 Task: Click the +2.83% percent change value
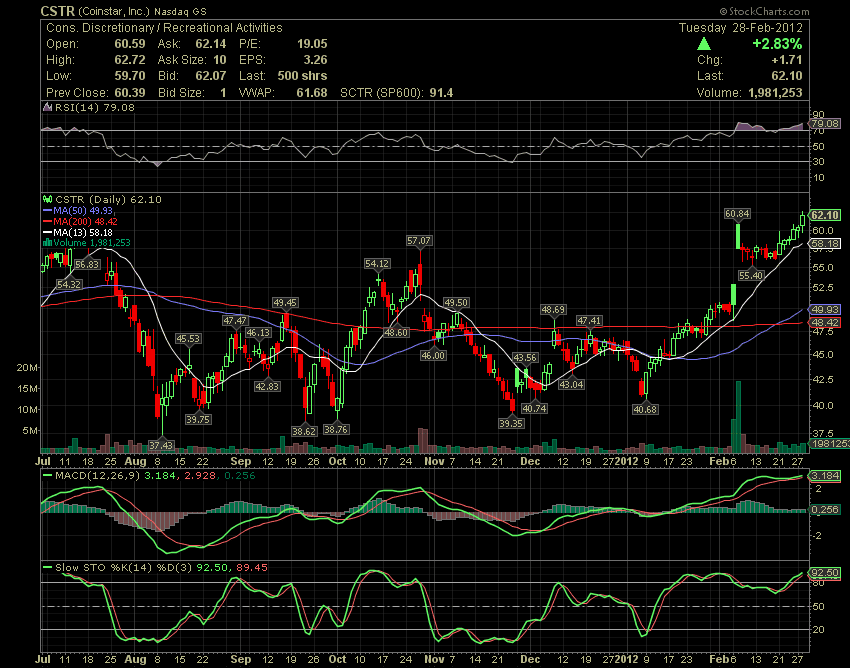coord(777,44)
